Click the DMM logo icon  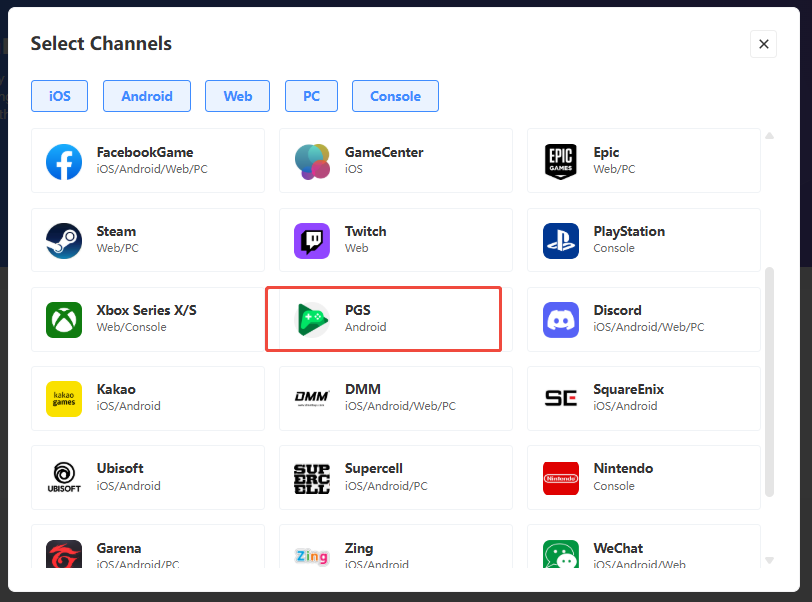click(312, 398)
